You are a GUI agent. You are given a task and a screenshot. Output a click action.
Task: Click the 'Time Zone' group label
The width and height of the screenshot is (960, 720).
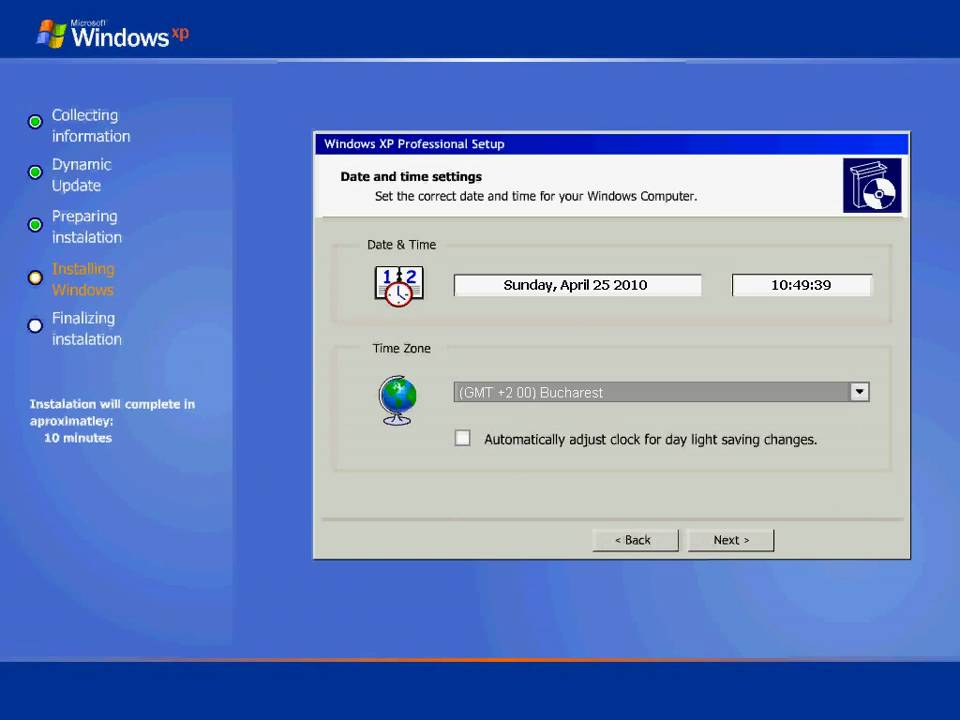click(x=402, y=348)
